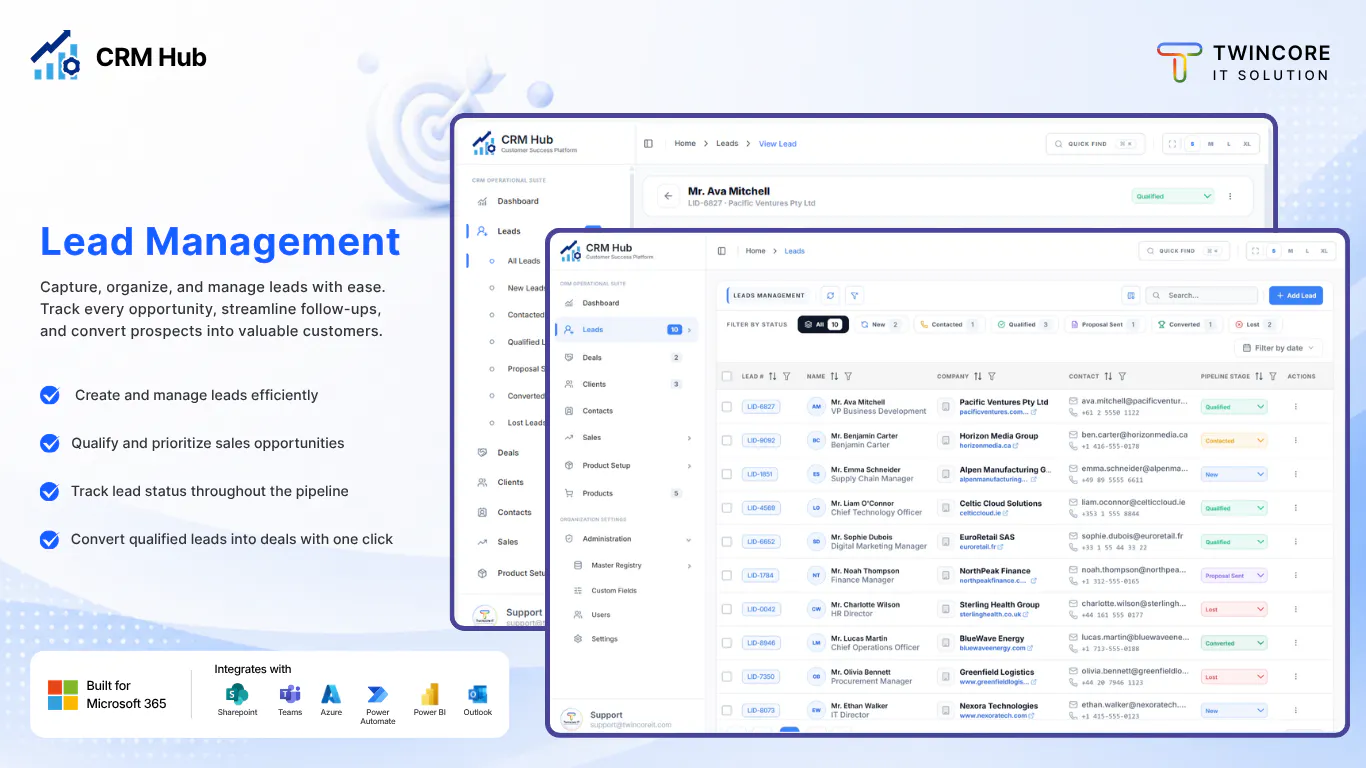The height and width of the screenshot is (768, 1366).
Task: Expand Sales menu in front sidebar
Action: pyautogui.click(x=689, y=438)
